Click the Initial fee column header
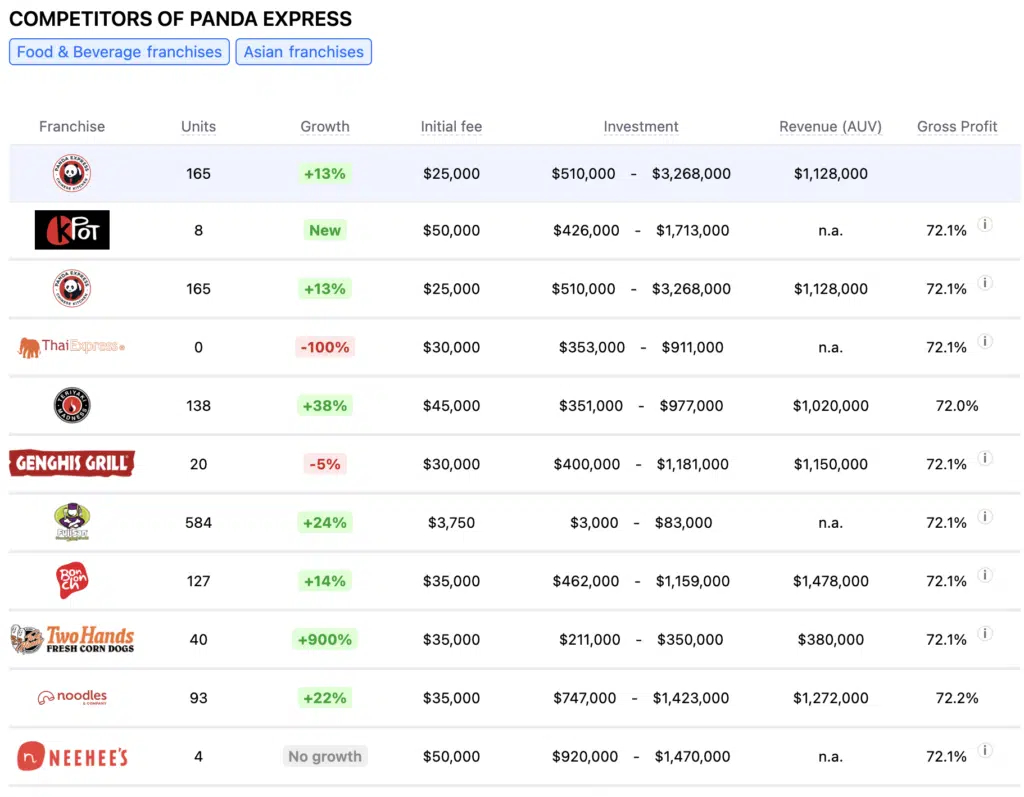This screenshot has height=797, width=1024. (x=451, y=126)
